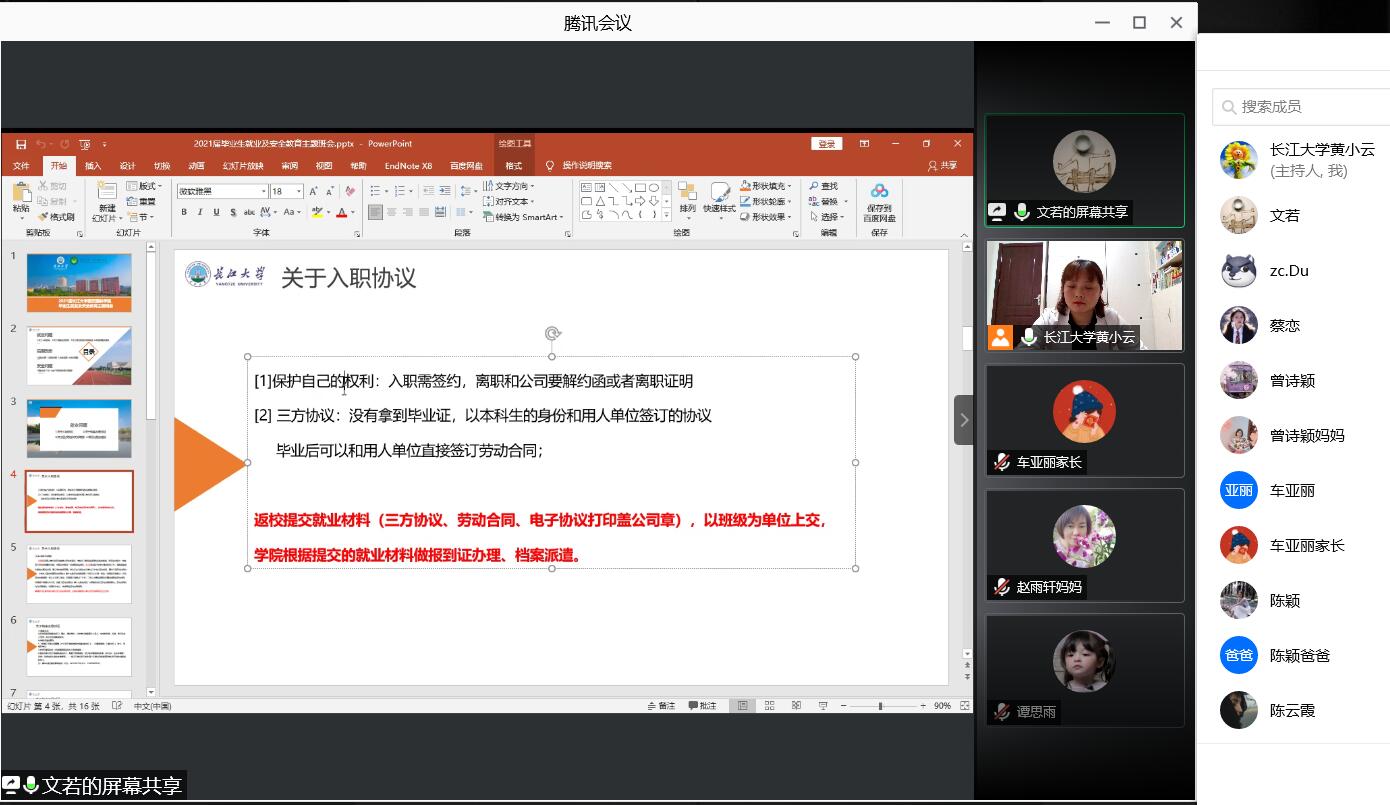Toggle bold formatting button

coord(184,212)
